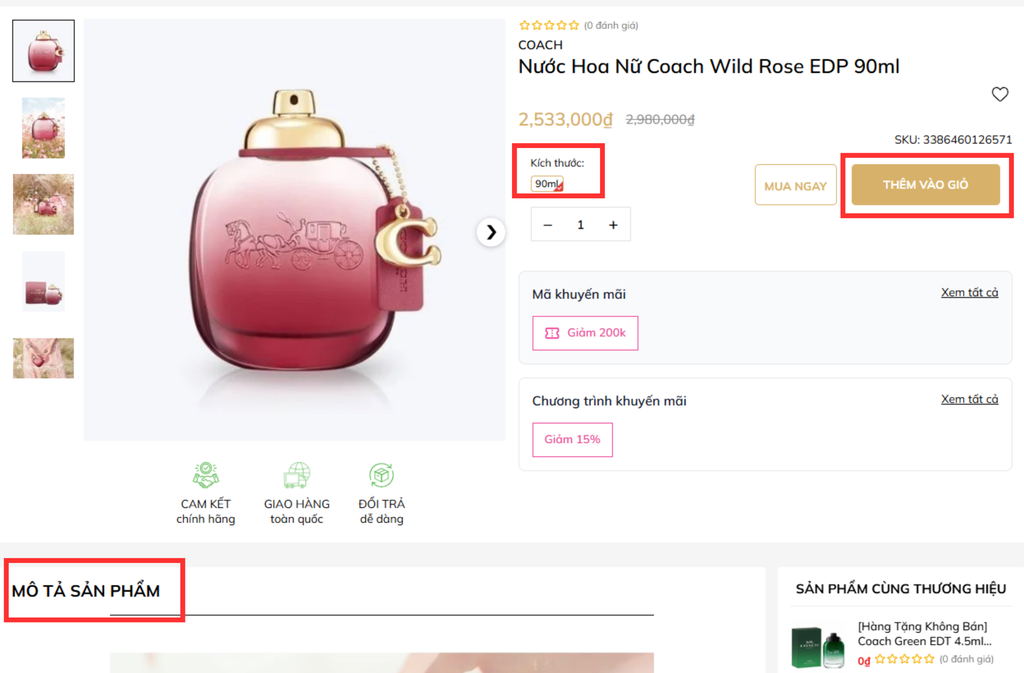Screen dimensions: 1024x673
Task: Click the THÊM VÀO GIỎ button
Action: pos(925,185)
